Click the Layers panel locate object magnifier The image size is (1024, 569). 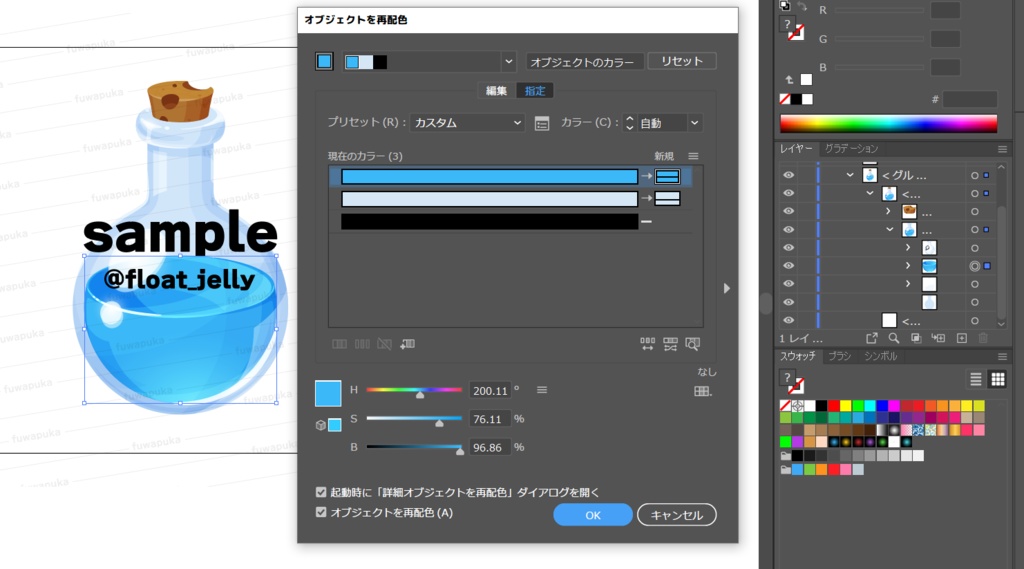893,338
